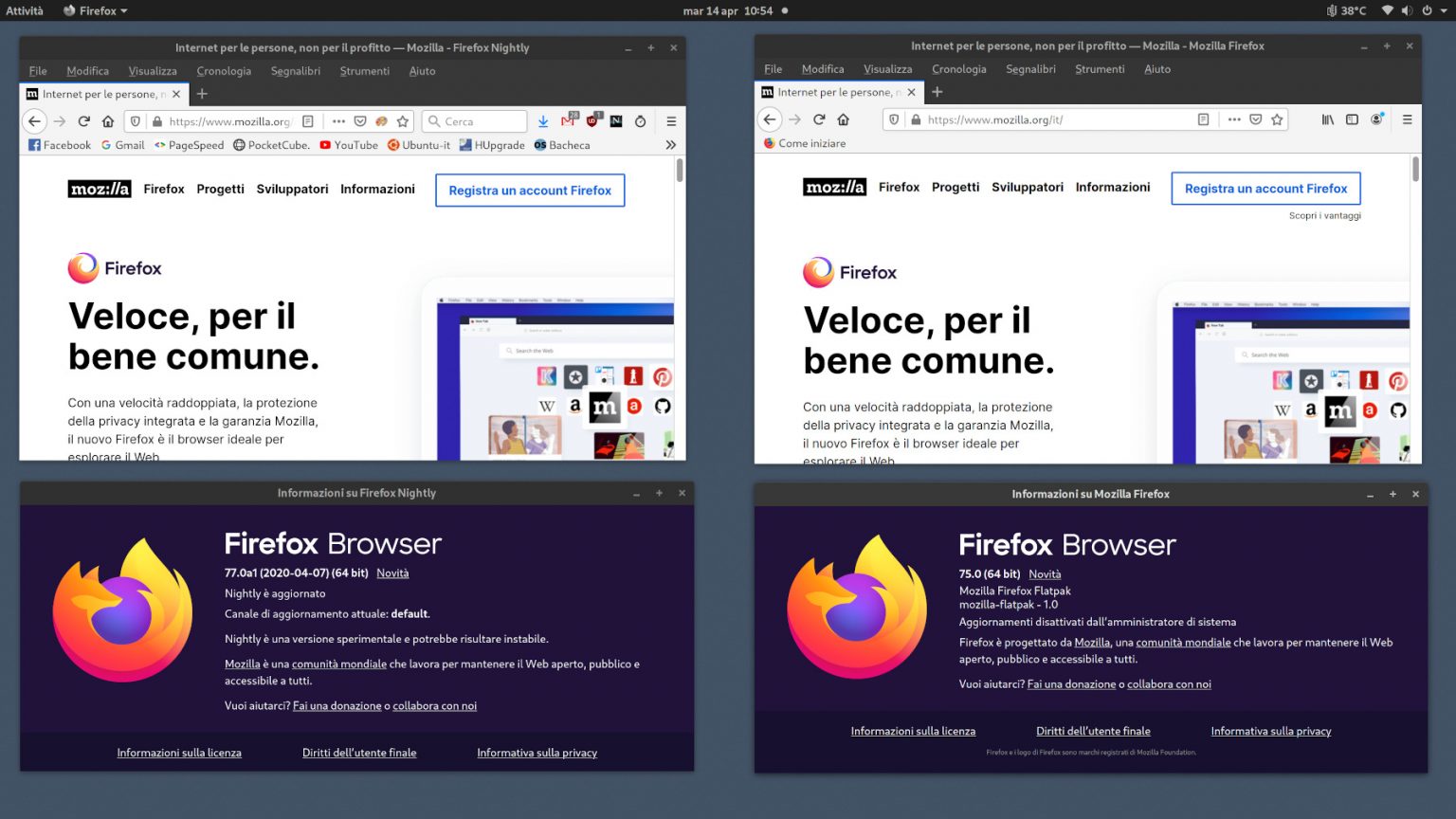Close the tab in Firefox Nightly
The height and width of the screenshot is (819, 1456).
[176, 94]
